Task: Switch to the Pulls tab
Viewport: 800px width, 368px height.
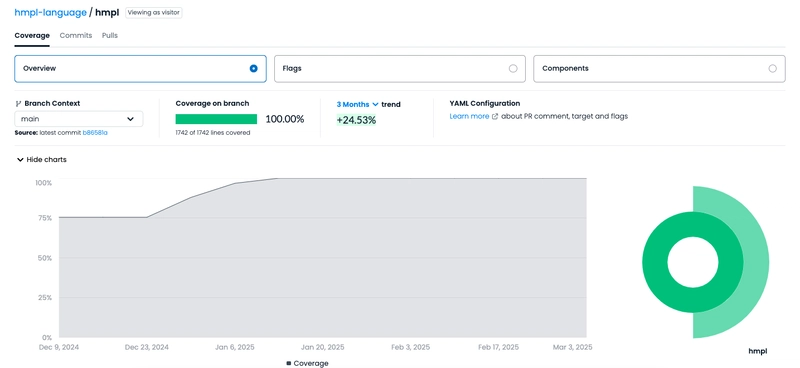Action: point(110,35)
